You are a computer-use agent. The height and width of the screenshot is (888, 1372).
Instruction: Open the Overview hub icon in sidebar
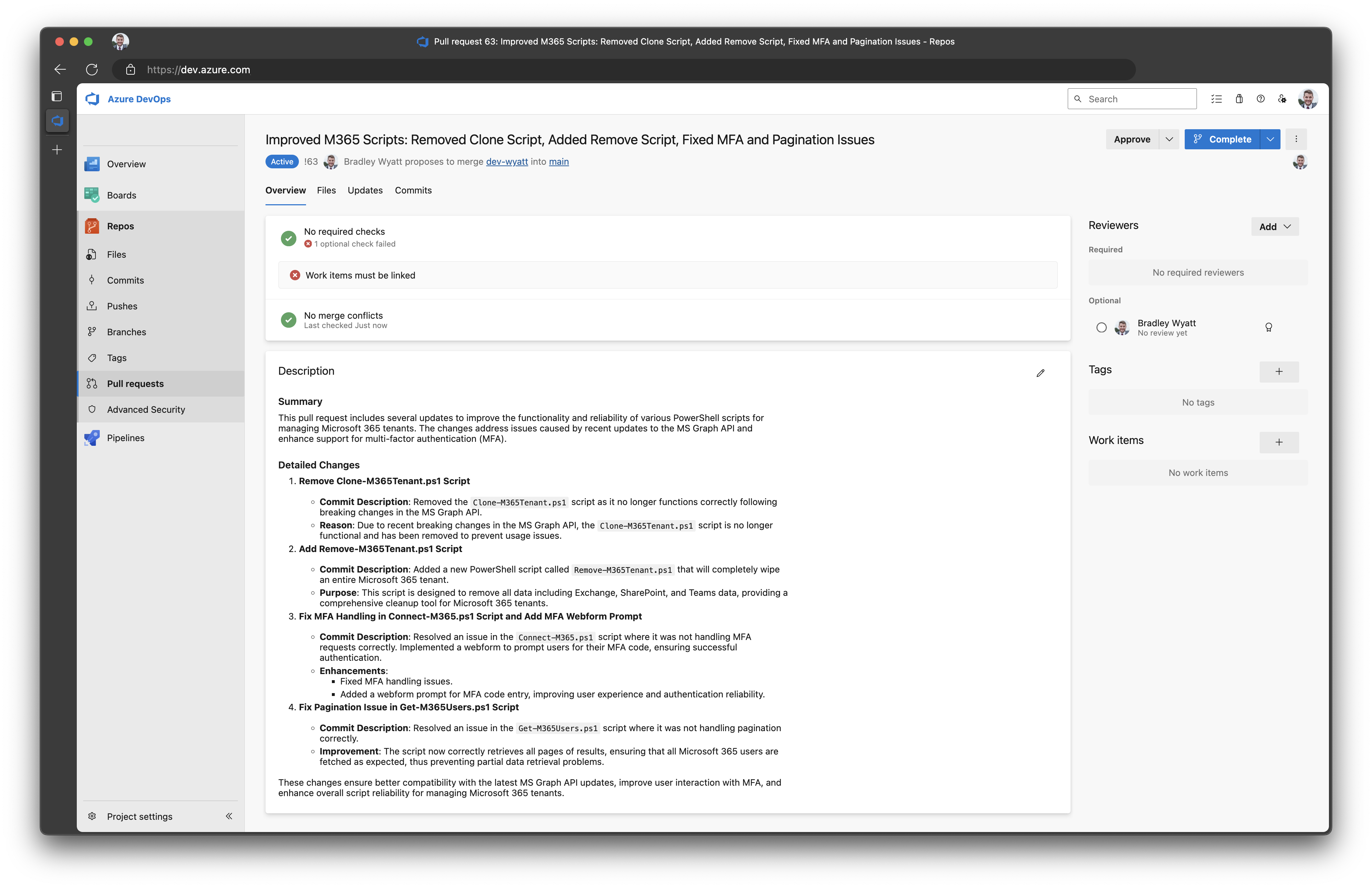pos(91,164)
